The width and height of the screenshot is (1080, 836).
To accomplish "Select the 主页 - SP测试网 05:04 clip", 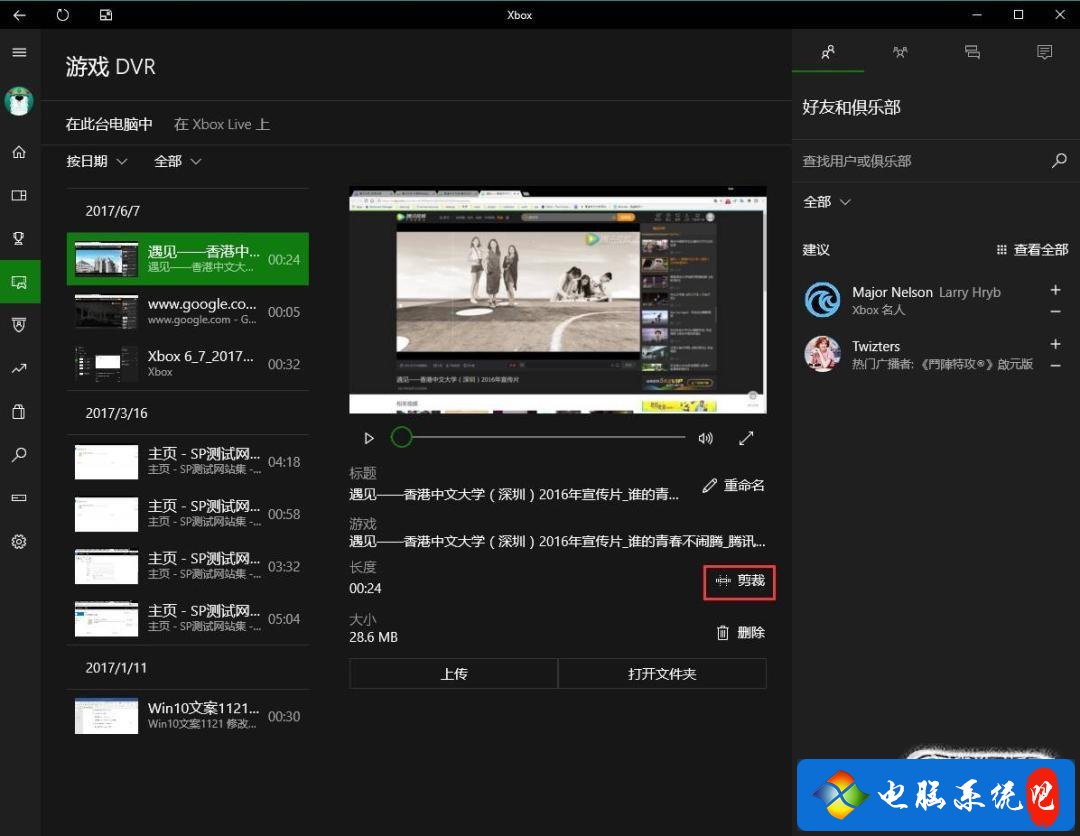I will pyautogui.click(x=187, y=618).
